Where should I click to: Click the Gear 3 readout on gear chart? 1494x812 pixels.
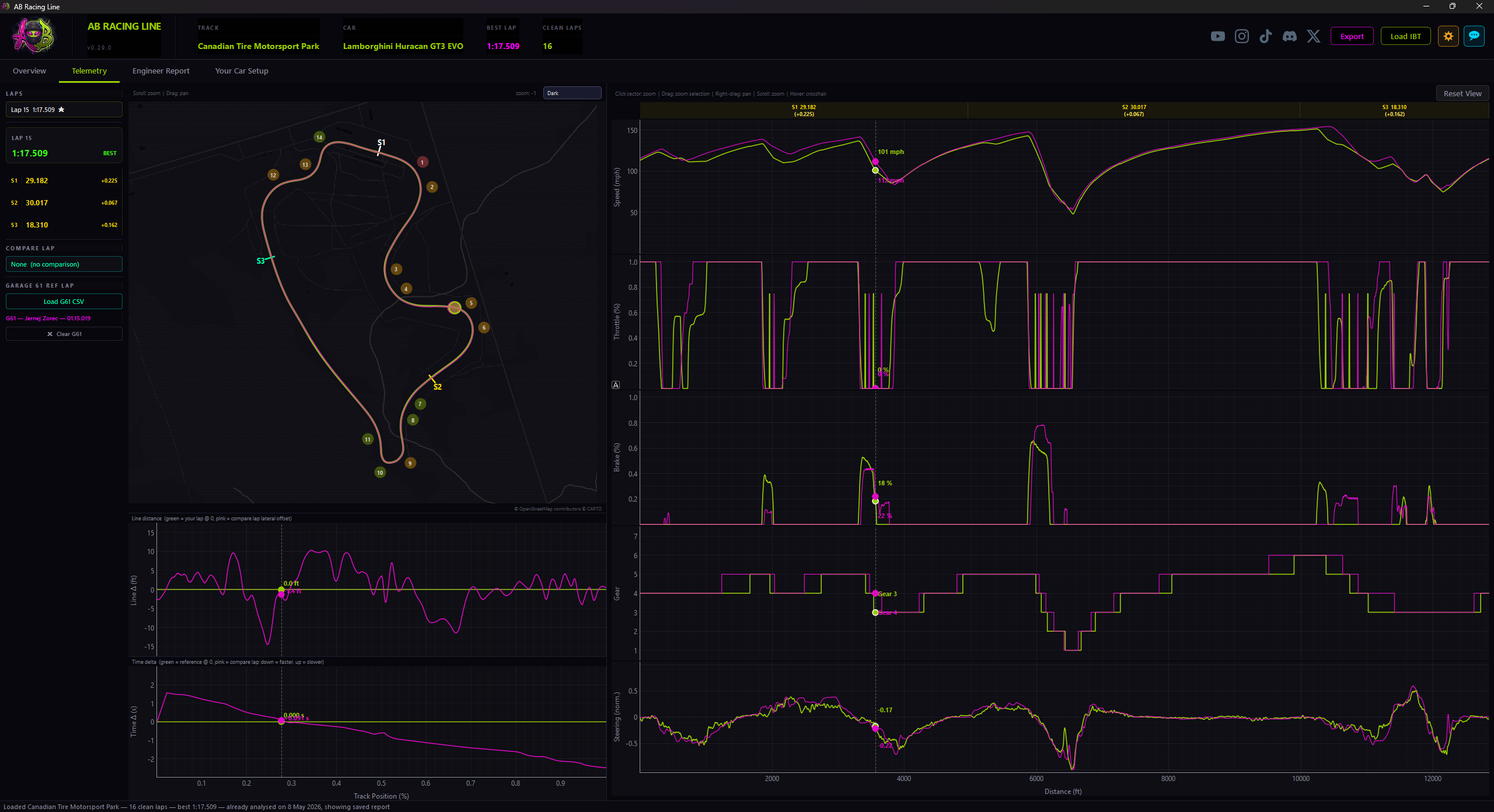[x=888, y=594]
